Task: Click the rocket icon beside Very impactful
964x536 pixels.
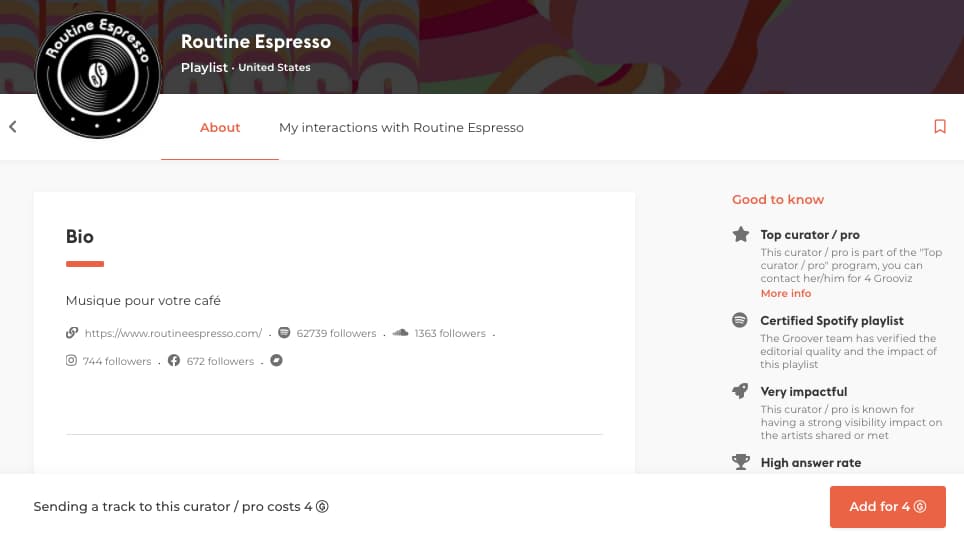Action: coord(740,391)
